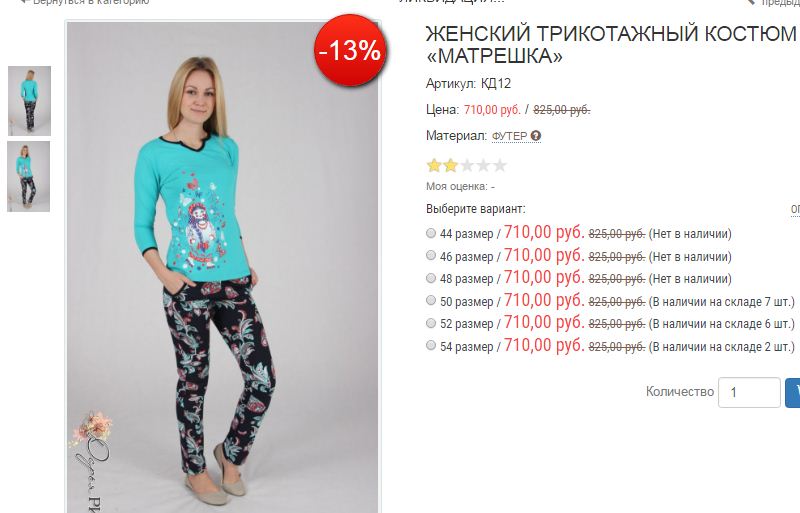Viewport: 800px width, 513px height.
Task: Click the main product photo
Action: click(x=222, y=266)
